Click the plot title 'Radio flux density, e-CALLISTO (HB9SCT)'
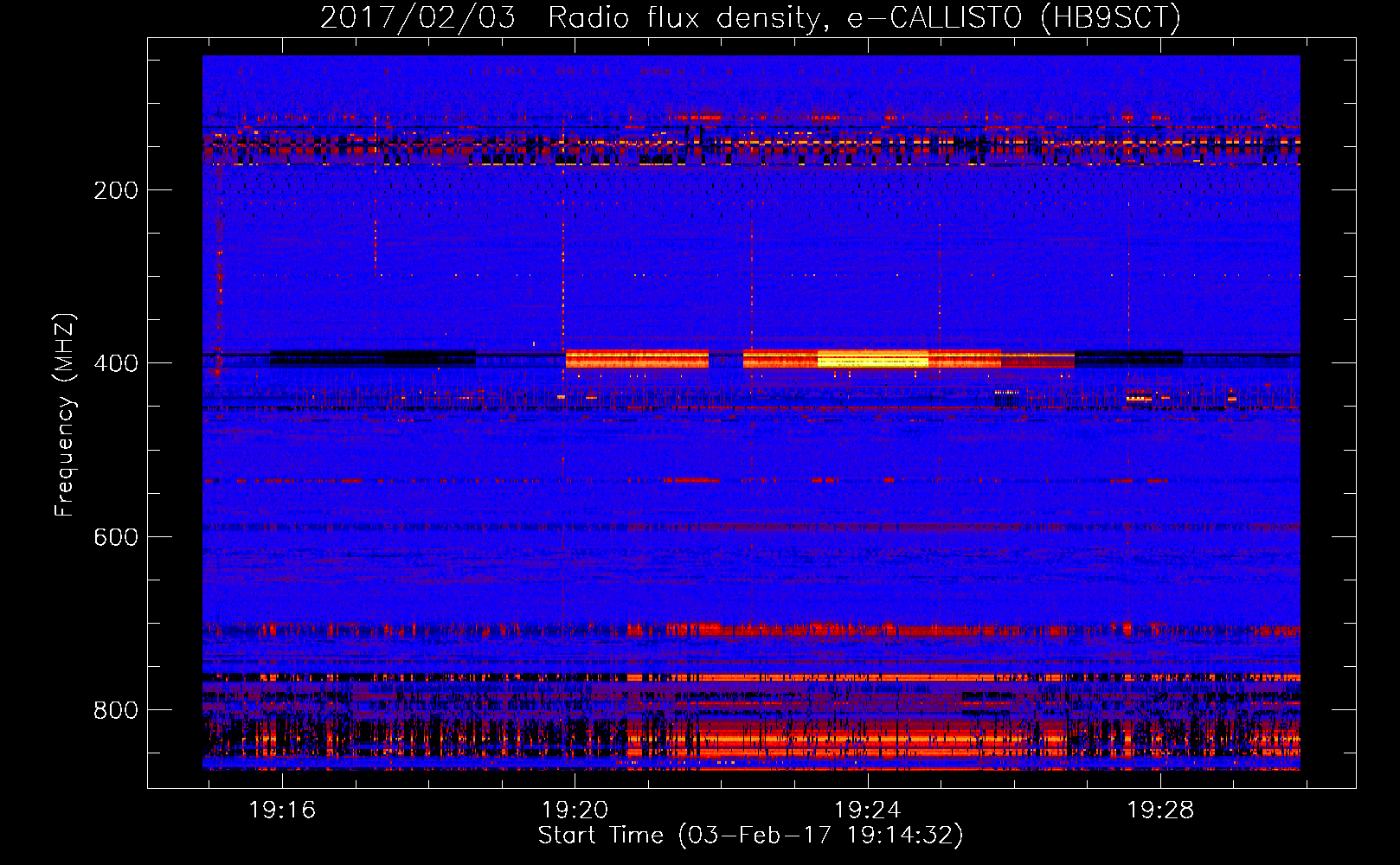This screenshot has width=1400, height=865. pos(864,17)
